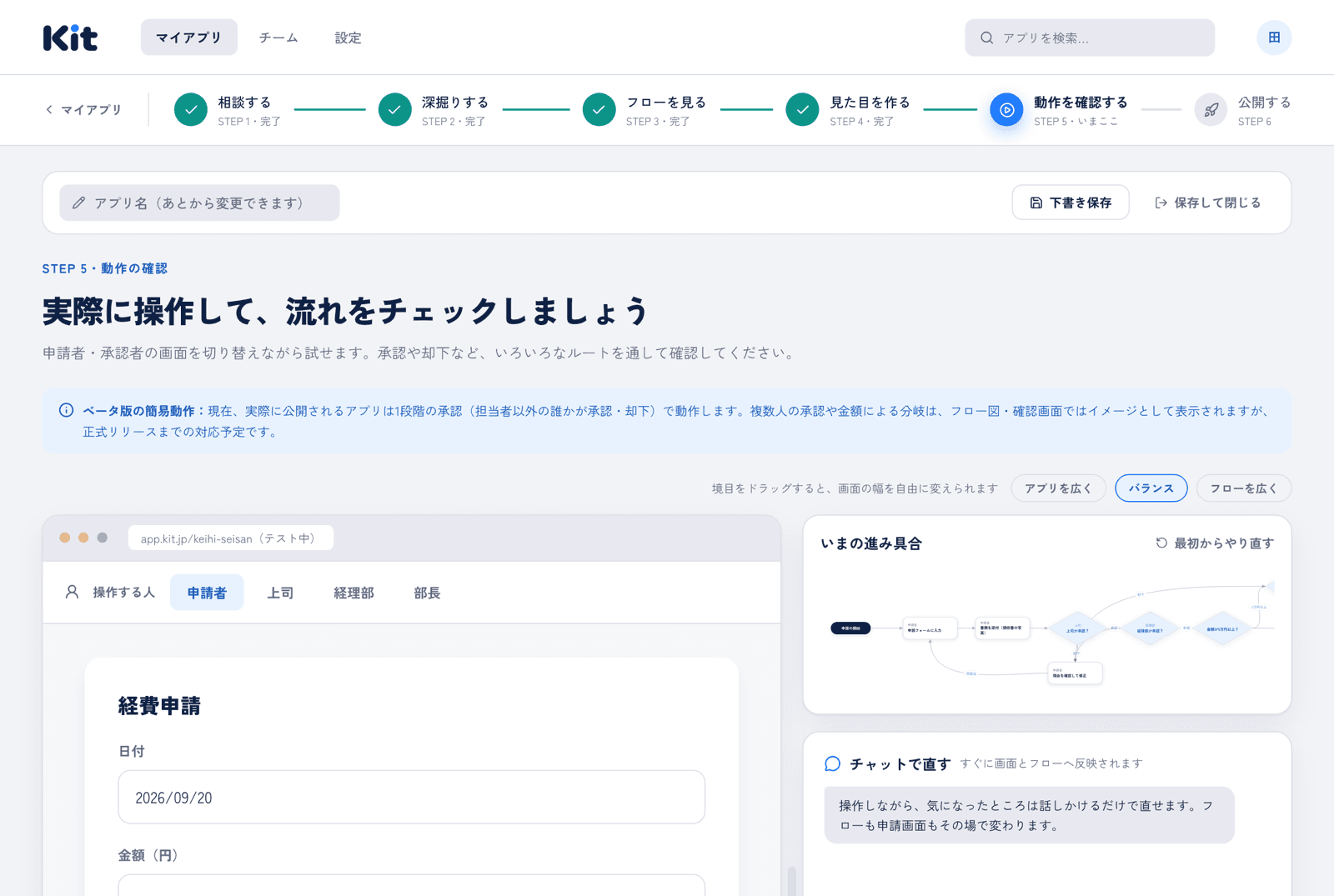Click 最初からやり直す restart button
This screenshot has height=896, width=1334.
[x=1215, y=543]
